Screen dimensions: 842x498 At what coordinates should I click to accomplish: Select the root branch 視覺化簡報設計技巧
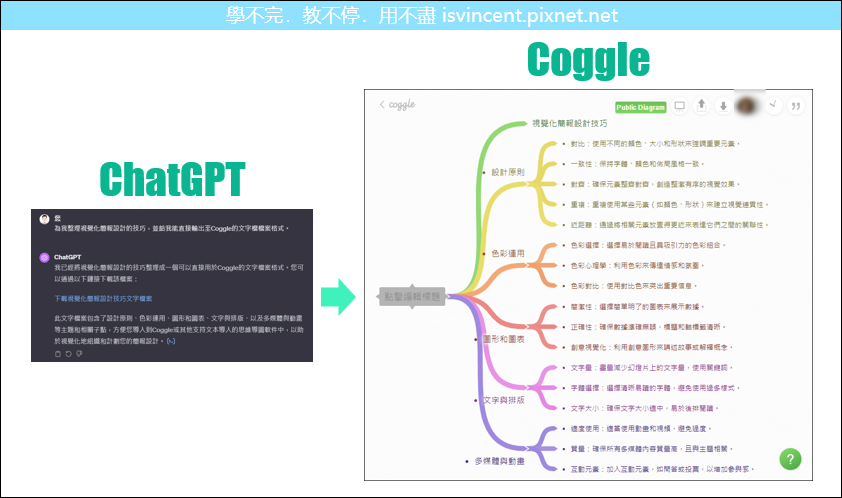click(569, 123)
